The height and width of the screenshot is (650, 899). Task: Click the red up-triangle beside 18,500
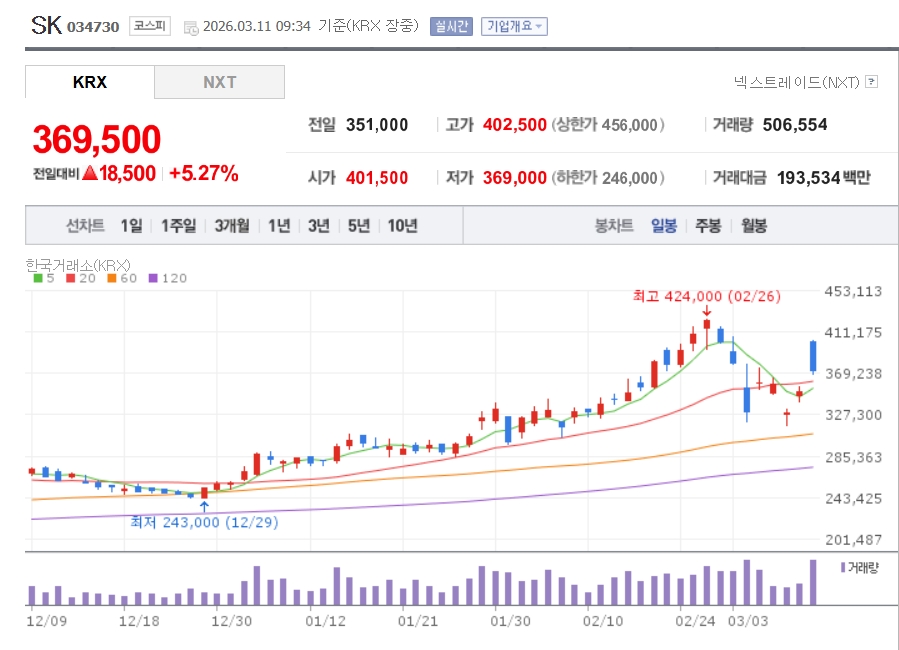pos(89,174)
